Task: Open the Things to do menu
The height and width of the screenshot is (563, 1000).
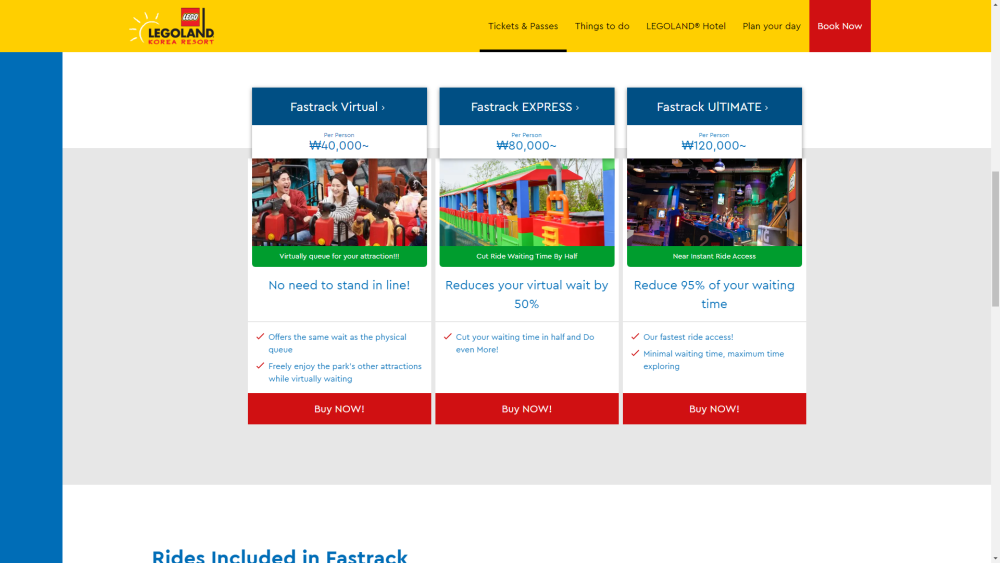Action: [x=602, y=26]
